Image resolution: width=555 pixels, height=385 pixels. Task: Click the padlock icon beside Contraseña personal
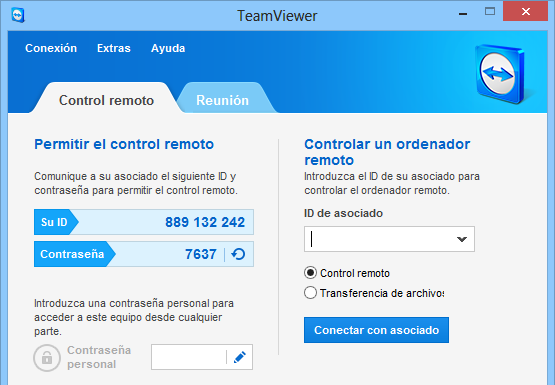[x=47, y=358]
